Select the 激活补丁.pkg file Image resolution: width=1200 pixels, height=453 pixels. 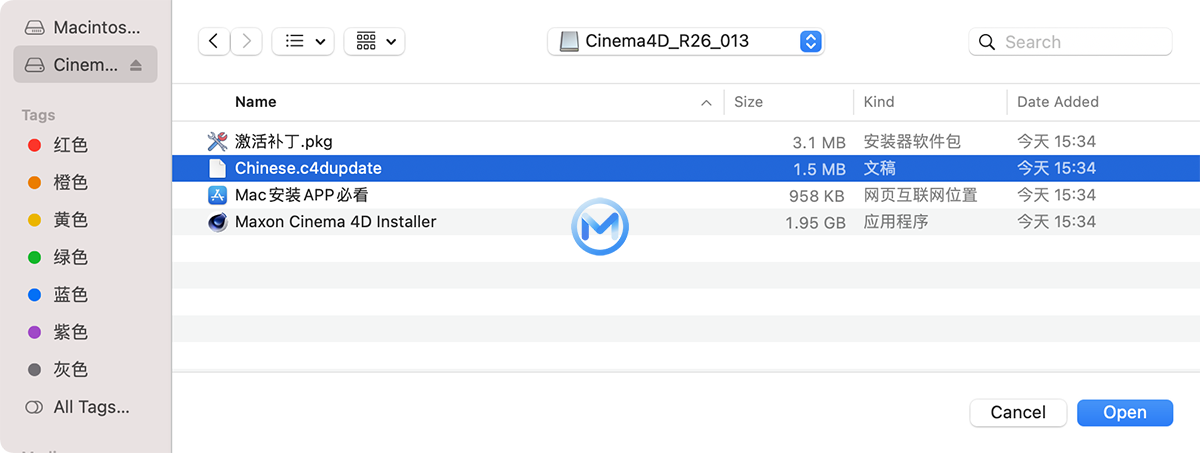tap(686, 142)
